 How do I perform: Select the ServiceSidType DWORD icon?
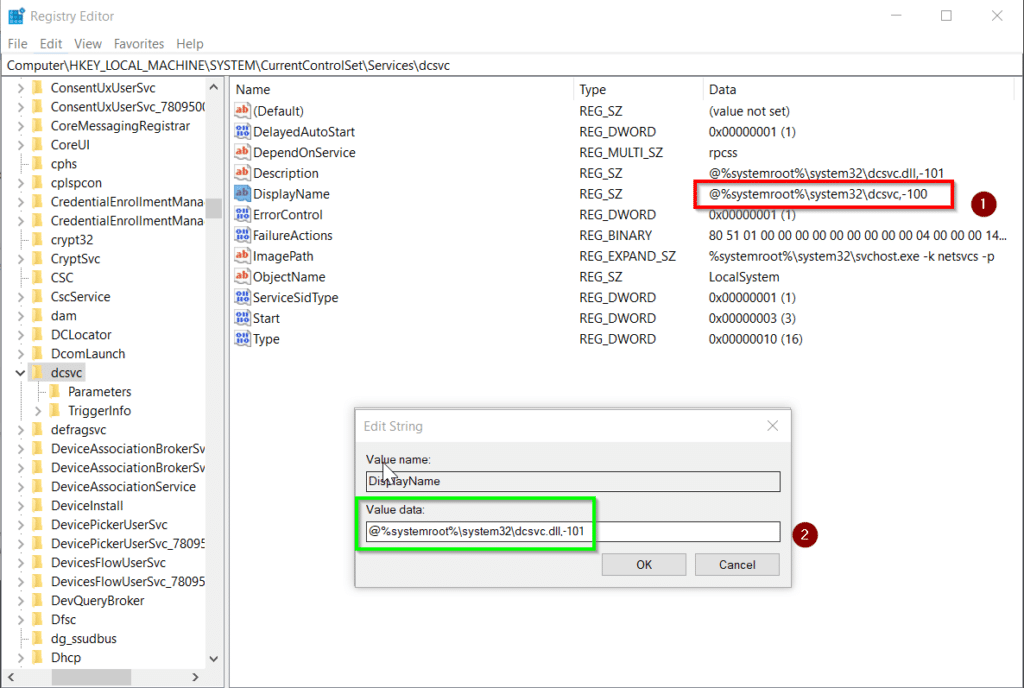coord(242,298)
